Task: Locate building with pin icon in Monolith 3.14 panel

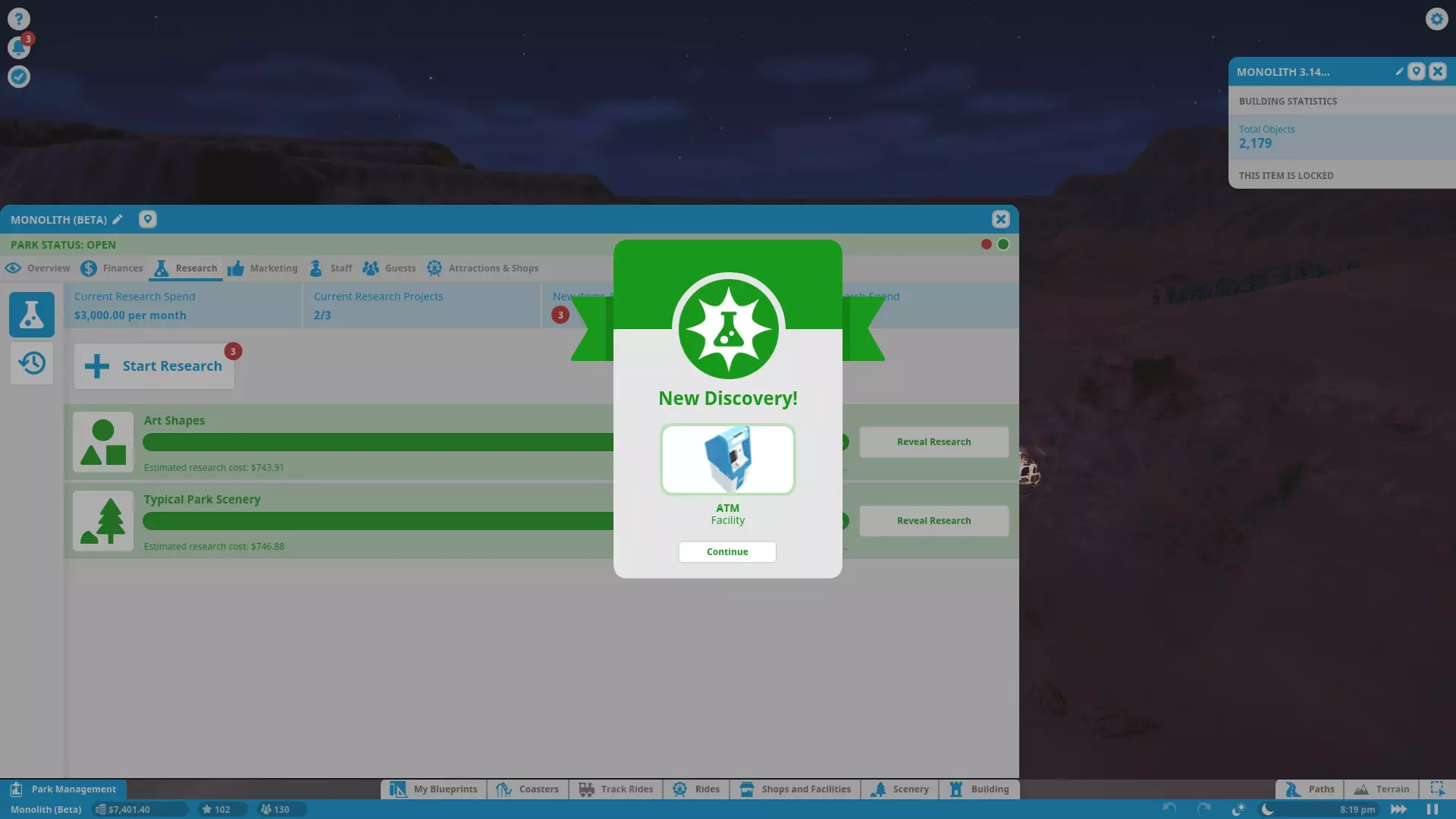Action: (x=1416, y=71)
